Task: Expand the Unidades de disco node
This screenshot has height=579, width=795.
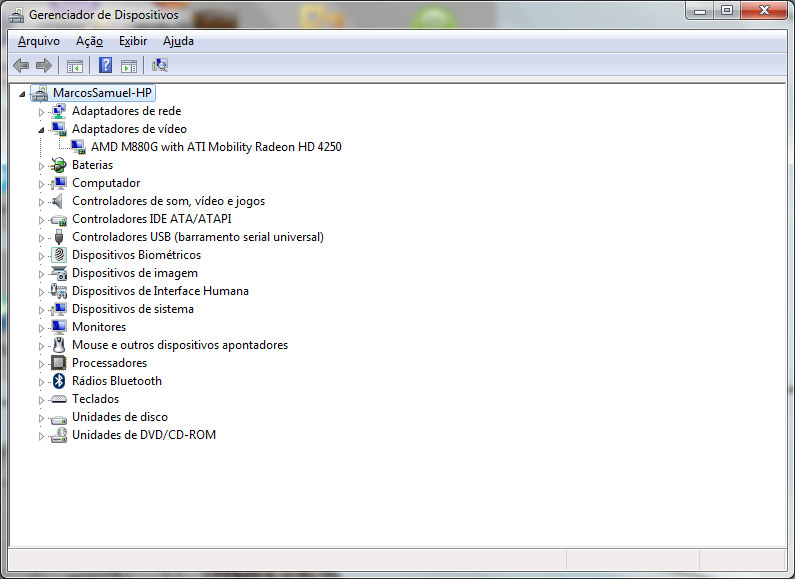Action: tap(42, 418)
